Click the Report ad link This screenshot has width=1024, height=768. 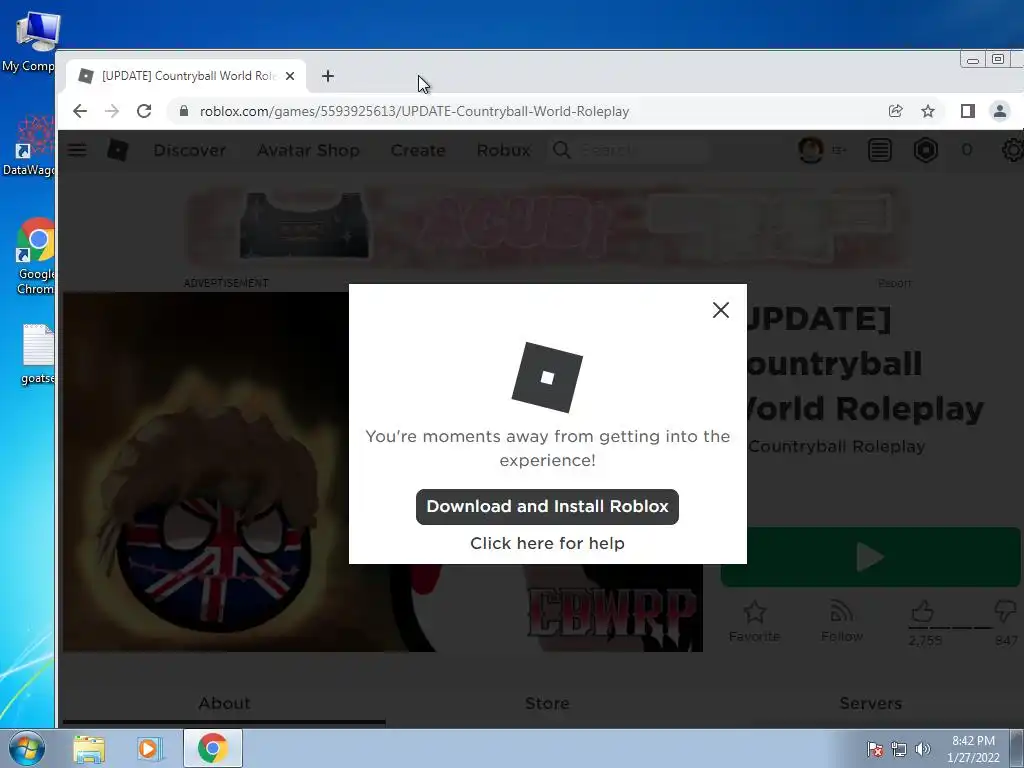895,283
